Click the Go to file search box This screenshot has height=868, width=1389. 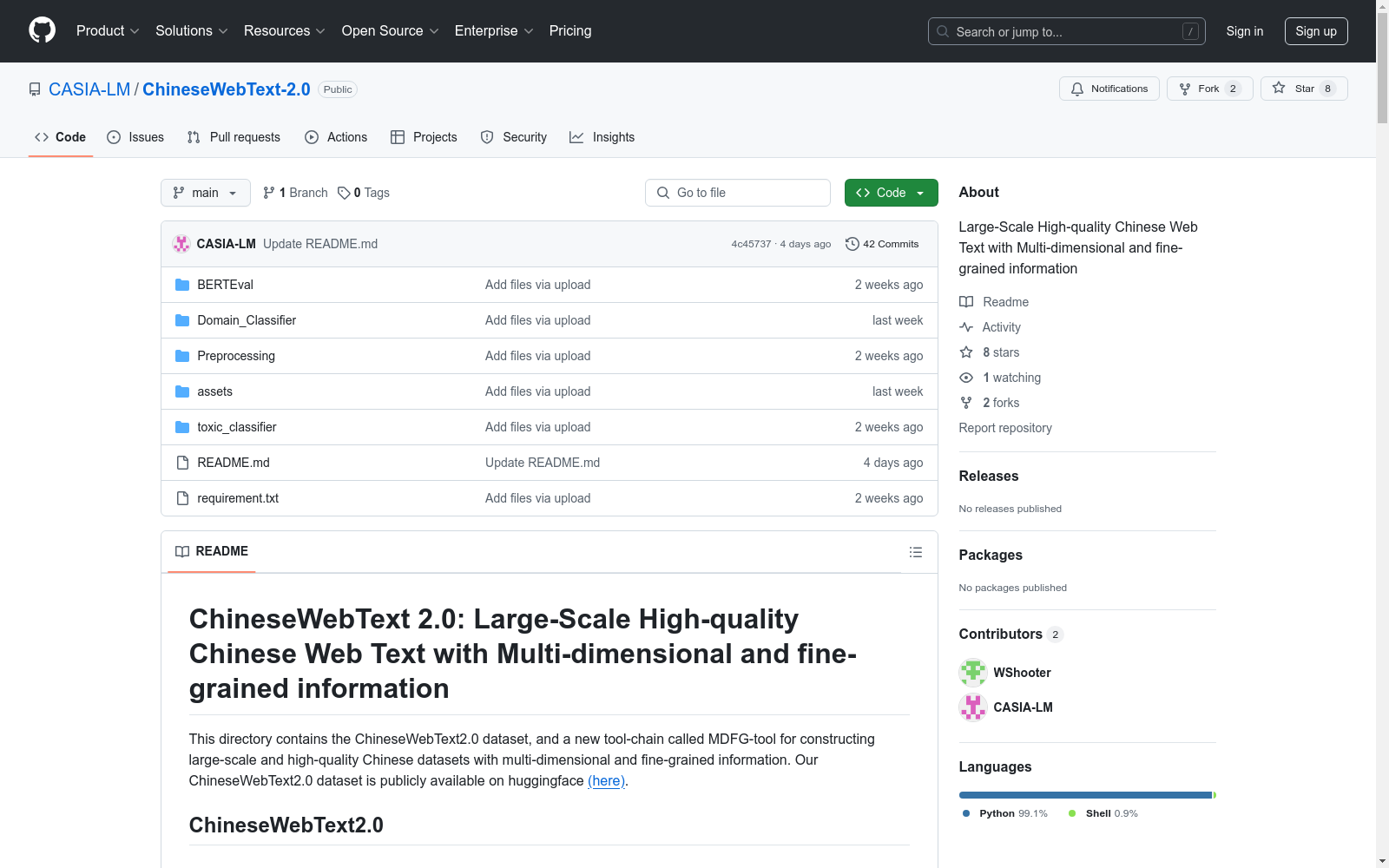[x=738, y=193]
